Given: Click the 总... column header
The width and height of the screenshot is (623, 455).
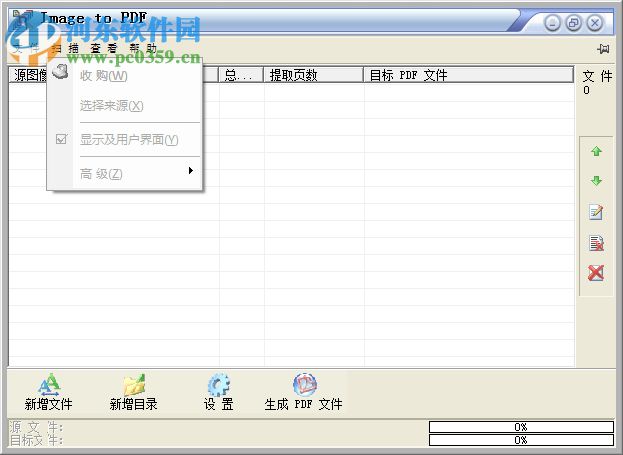Looking at the screenshot, I should pyautogui.click(x=241, y=75).
